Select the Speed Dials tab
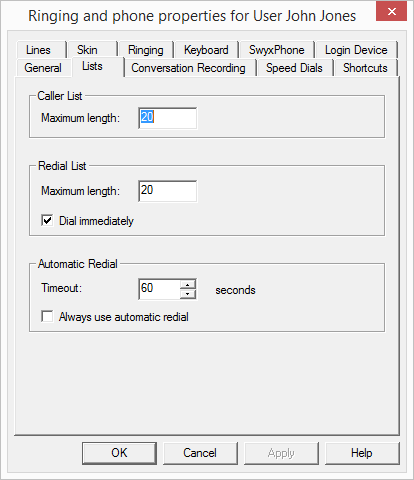Image resolution: width=414 pixels, height=480 pixels. (294, 68)
